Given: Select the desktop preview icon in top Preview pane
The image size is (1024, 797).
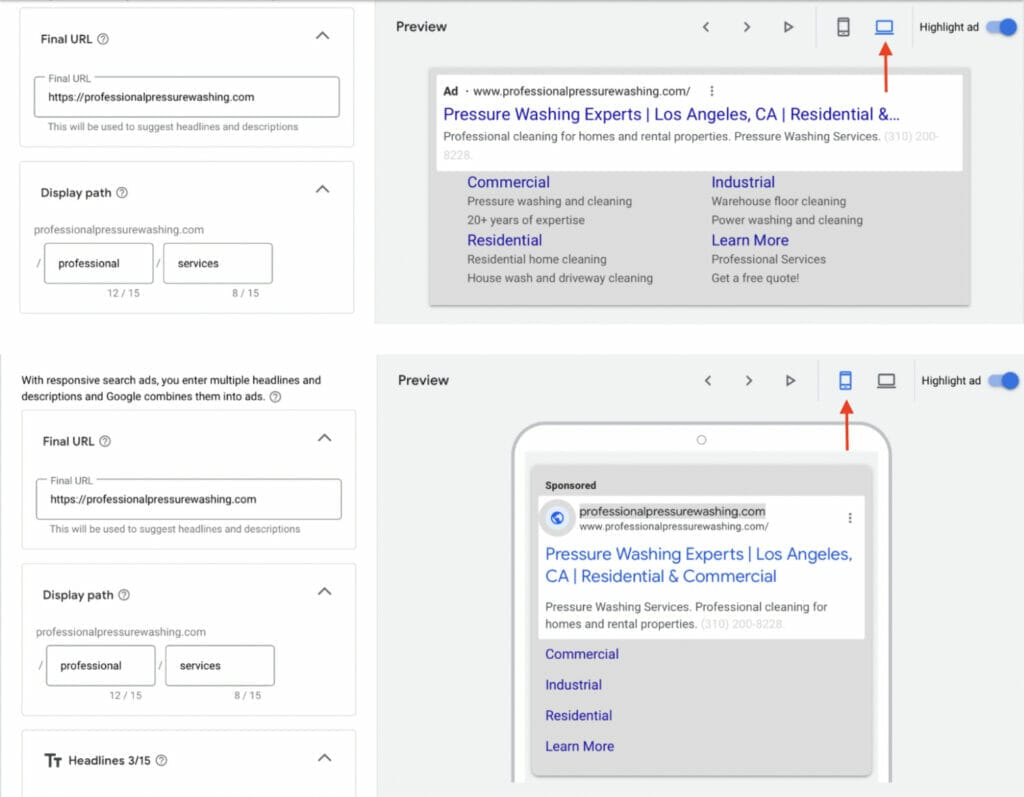Looking at the screenshot, I should point(884,27).
